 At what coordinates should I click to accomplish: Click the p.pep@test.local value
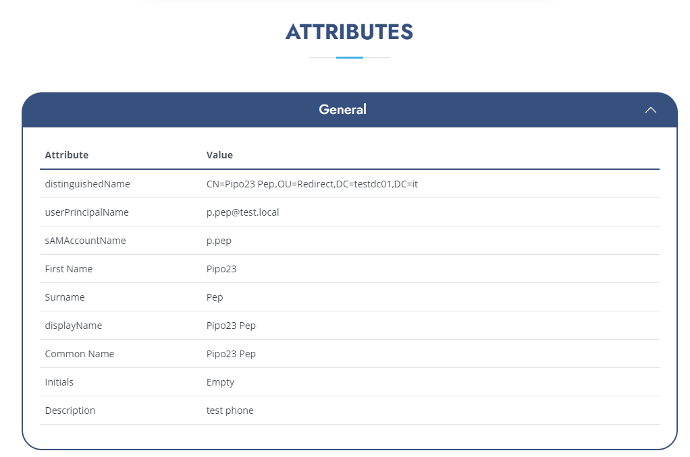242,212
